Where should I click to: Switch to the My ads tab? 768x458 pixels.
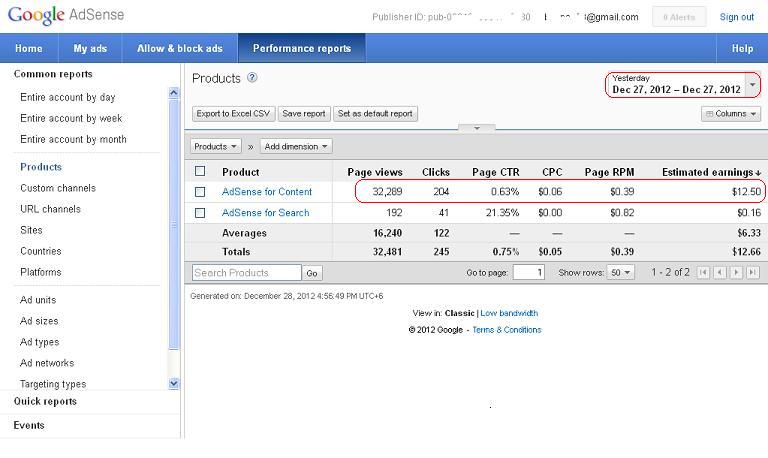click(x=91, y=48)
